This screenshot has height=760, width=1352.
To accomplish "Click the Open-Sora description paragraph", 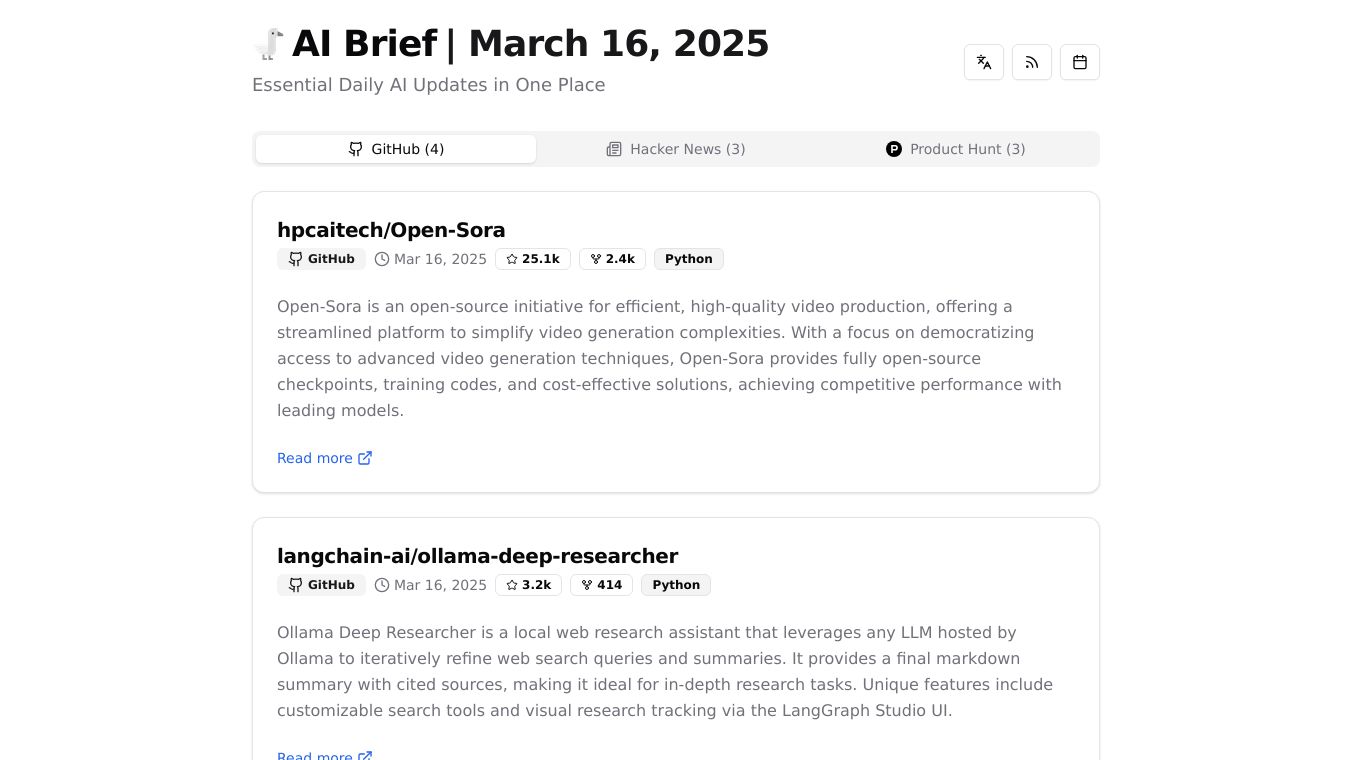I will [x=669, y=358].
